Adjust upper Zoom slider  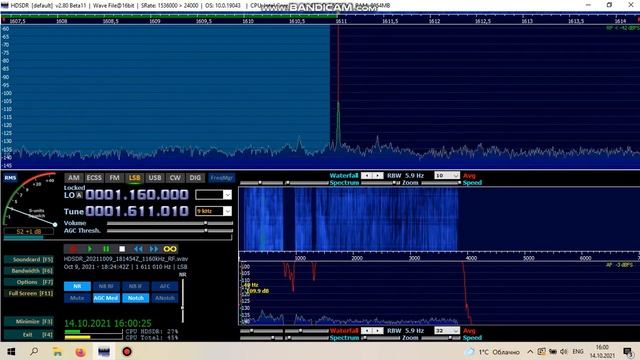click(x=380, y=183)
